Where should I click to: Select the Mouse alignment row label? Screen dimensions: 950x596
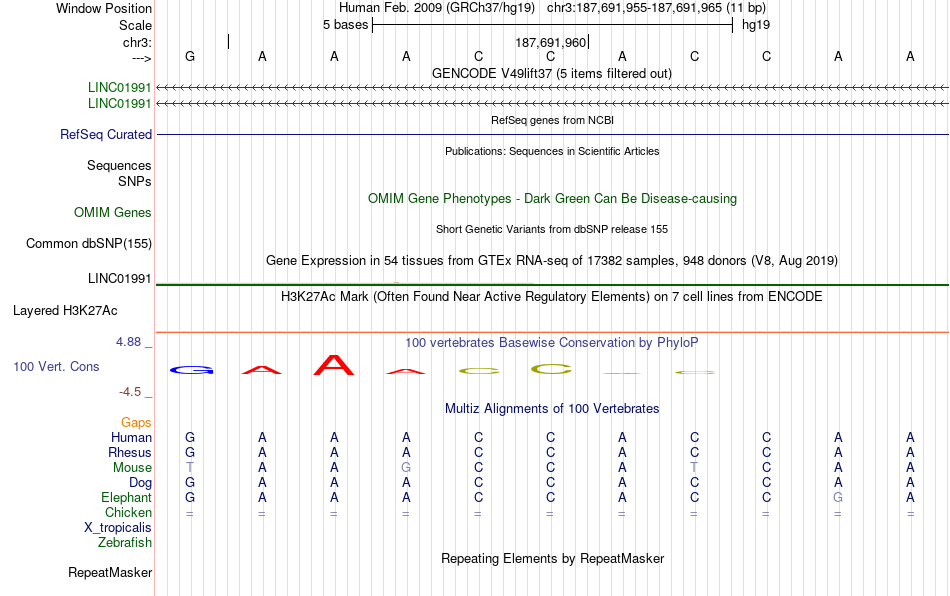pyautogui.click(x=132, y=468)
